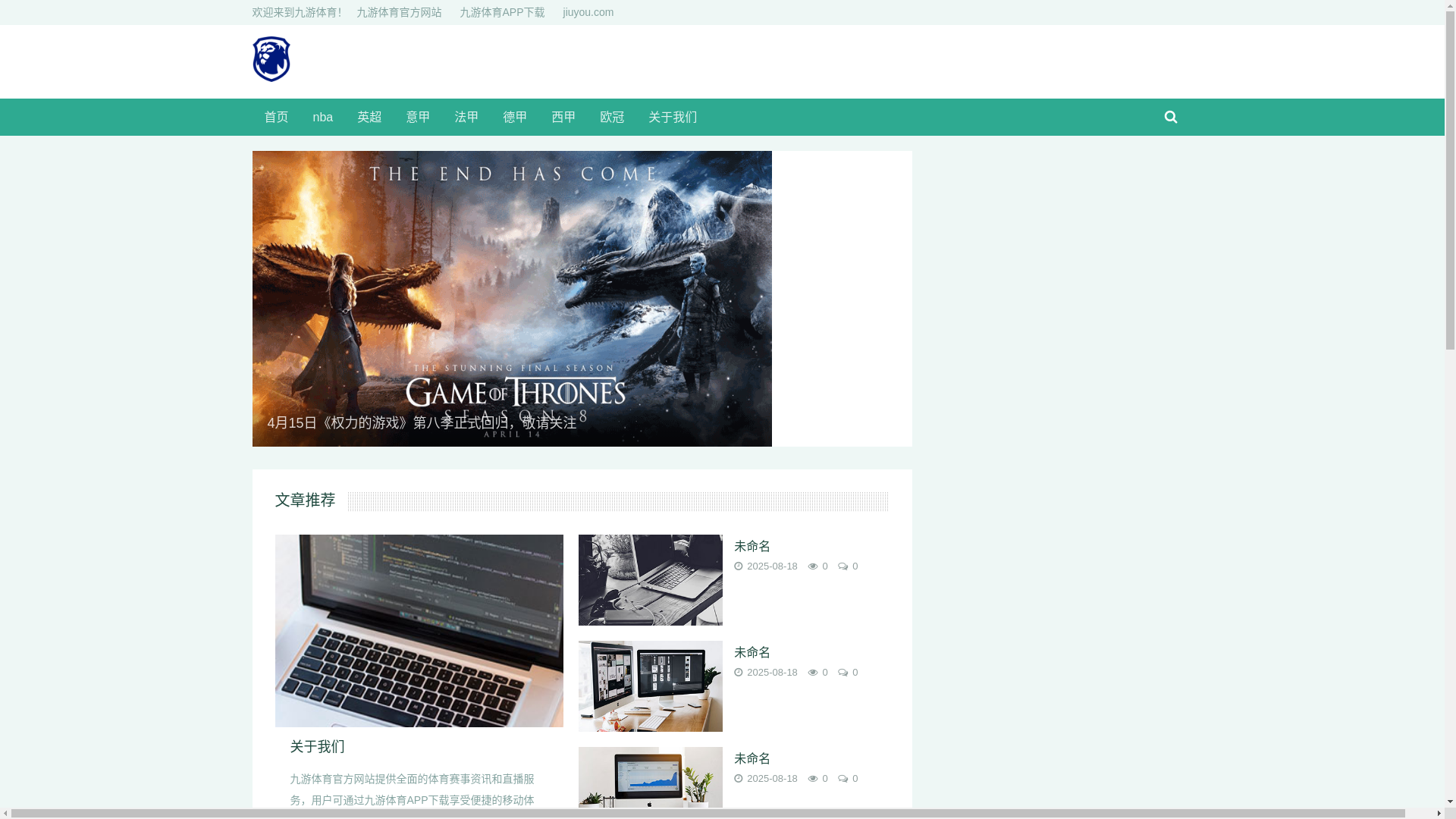
Task: Click the 九游体育APP下载 top link
Action: click(x=502, y=12)
